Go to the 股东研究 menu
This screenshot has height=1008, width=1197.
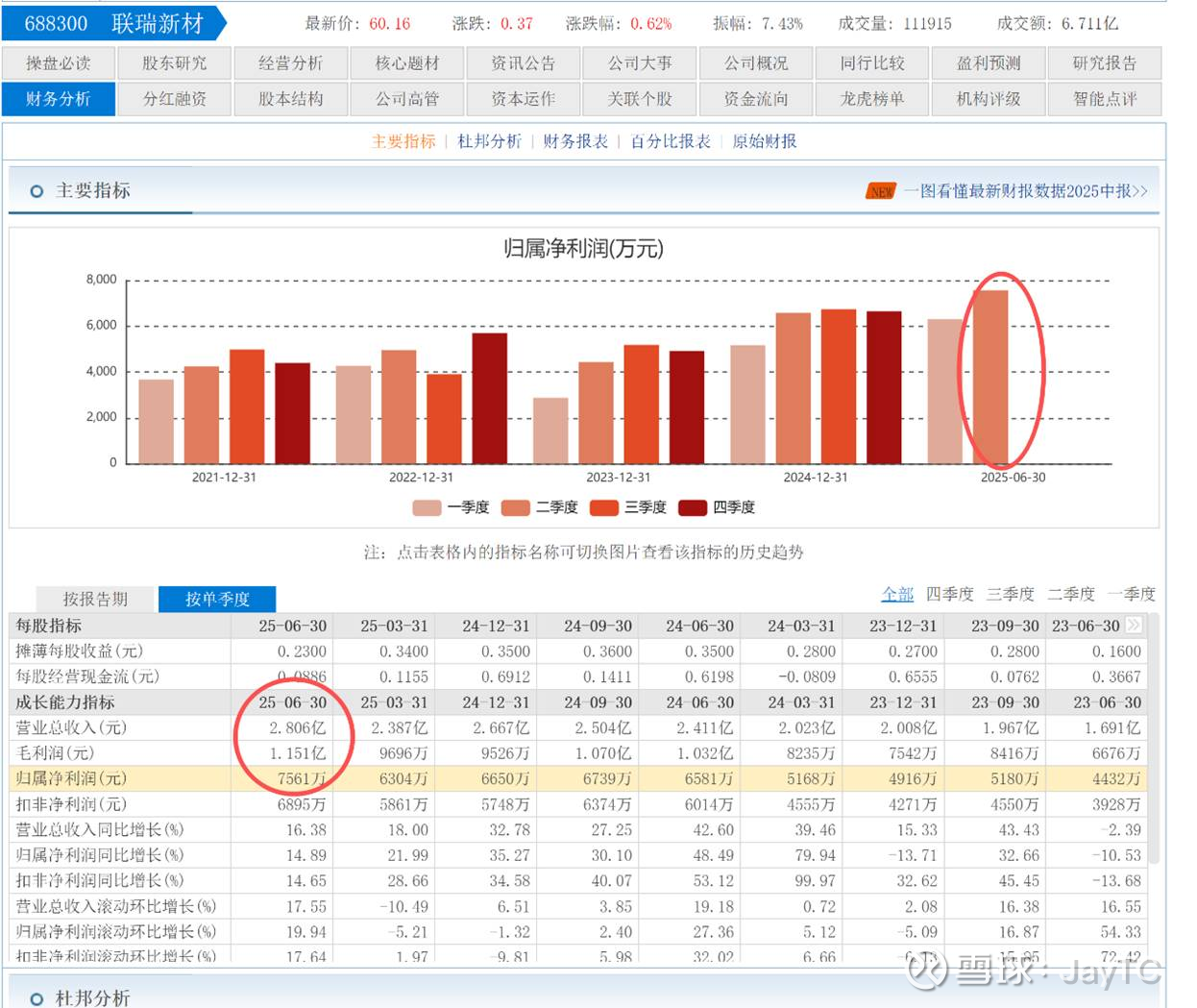[174, 63]
